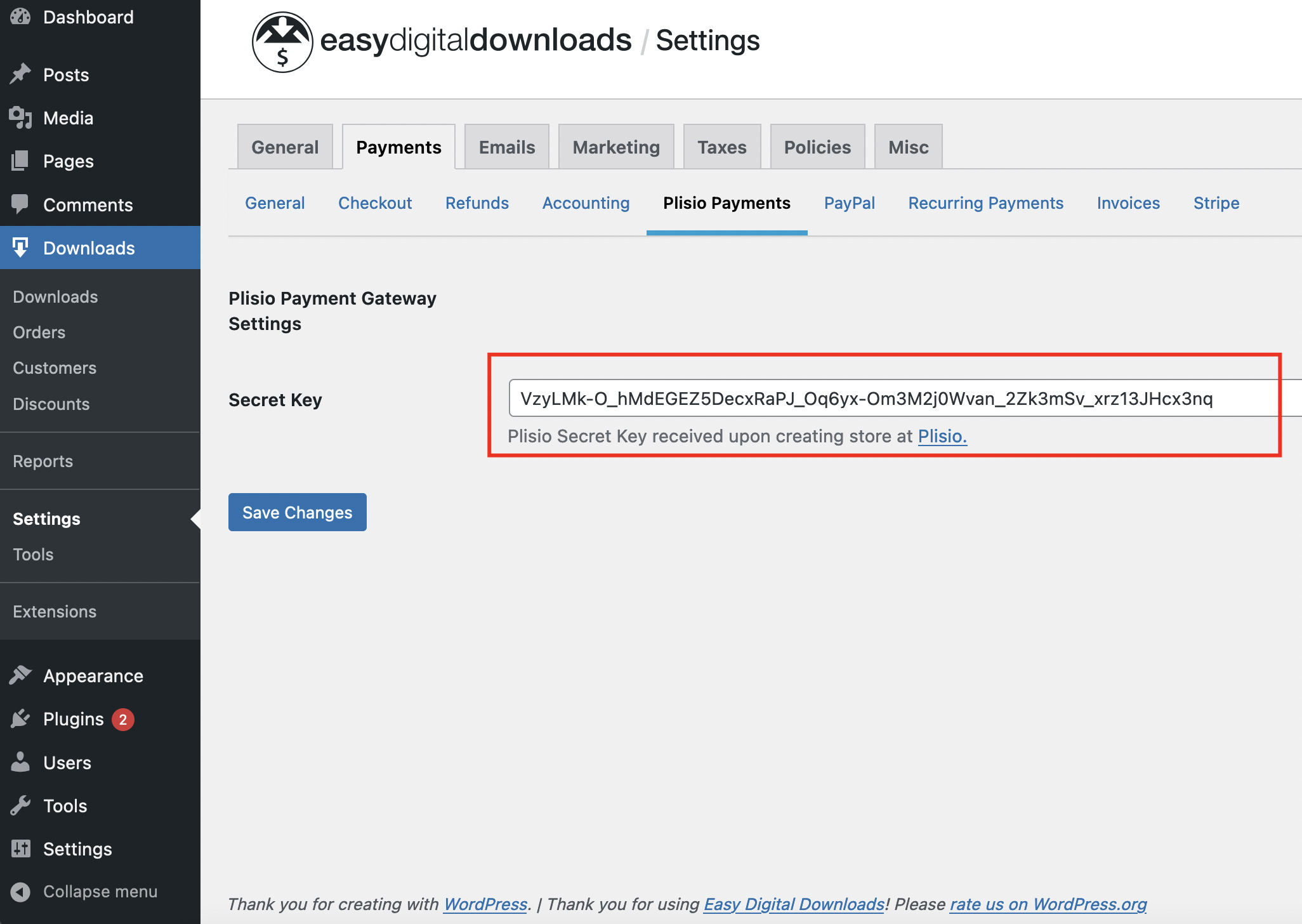The height and width of the screenshot is (924, 1302).
Task: Open Users via the person icon
Action: tap(20, 762)
